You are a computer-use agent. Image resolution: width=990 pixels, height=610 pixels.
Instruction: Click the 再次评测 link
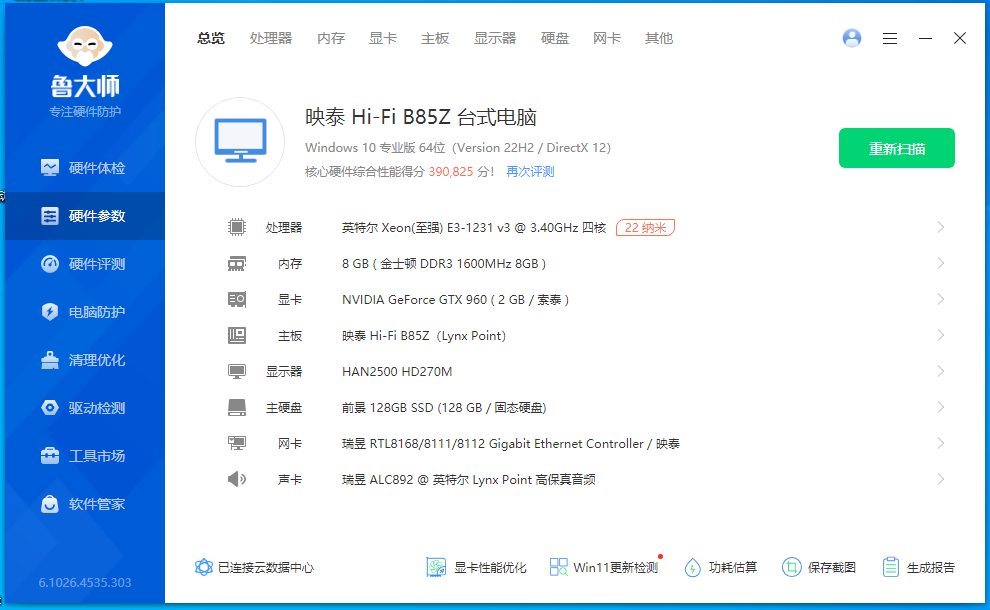(530, 171)
